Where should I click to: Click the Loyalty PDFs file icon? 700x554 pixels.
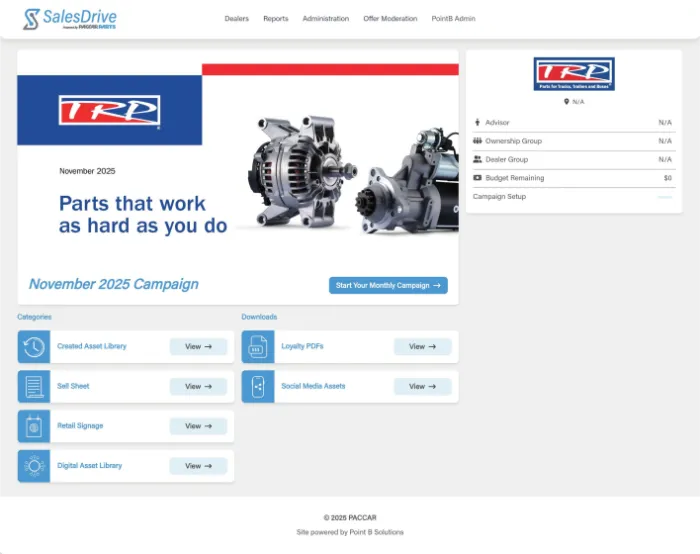tap(258, 347)
